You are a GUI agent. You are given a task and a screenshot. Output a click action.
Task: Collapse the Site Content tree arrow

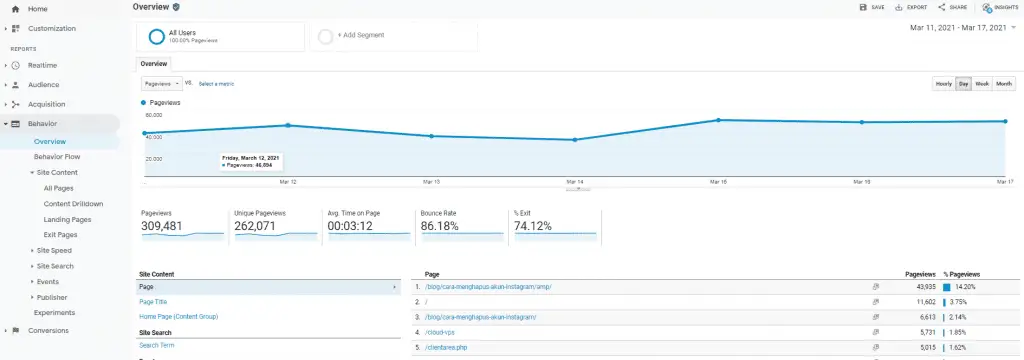[32, 172]
